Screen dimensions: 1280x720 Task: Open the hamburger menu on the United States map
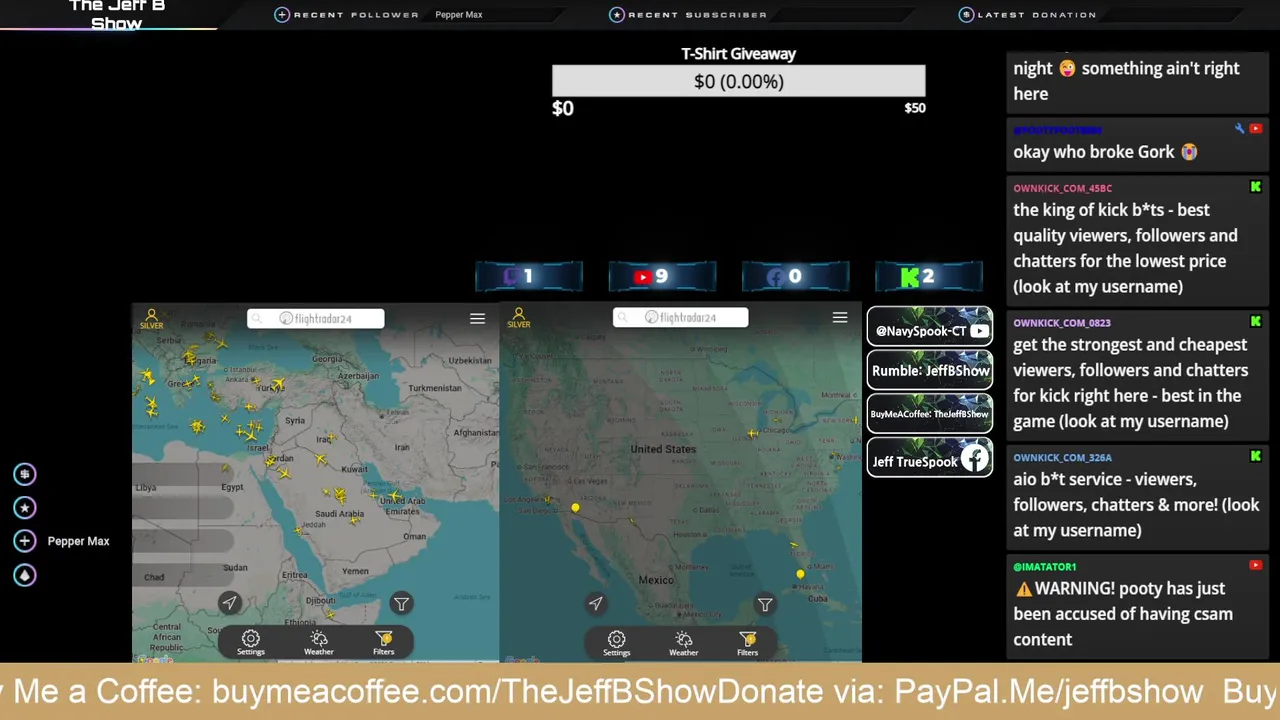pyautogui.click(x=840, y=317)
